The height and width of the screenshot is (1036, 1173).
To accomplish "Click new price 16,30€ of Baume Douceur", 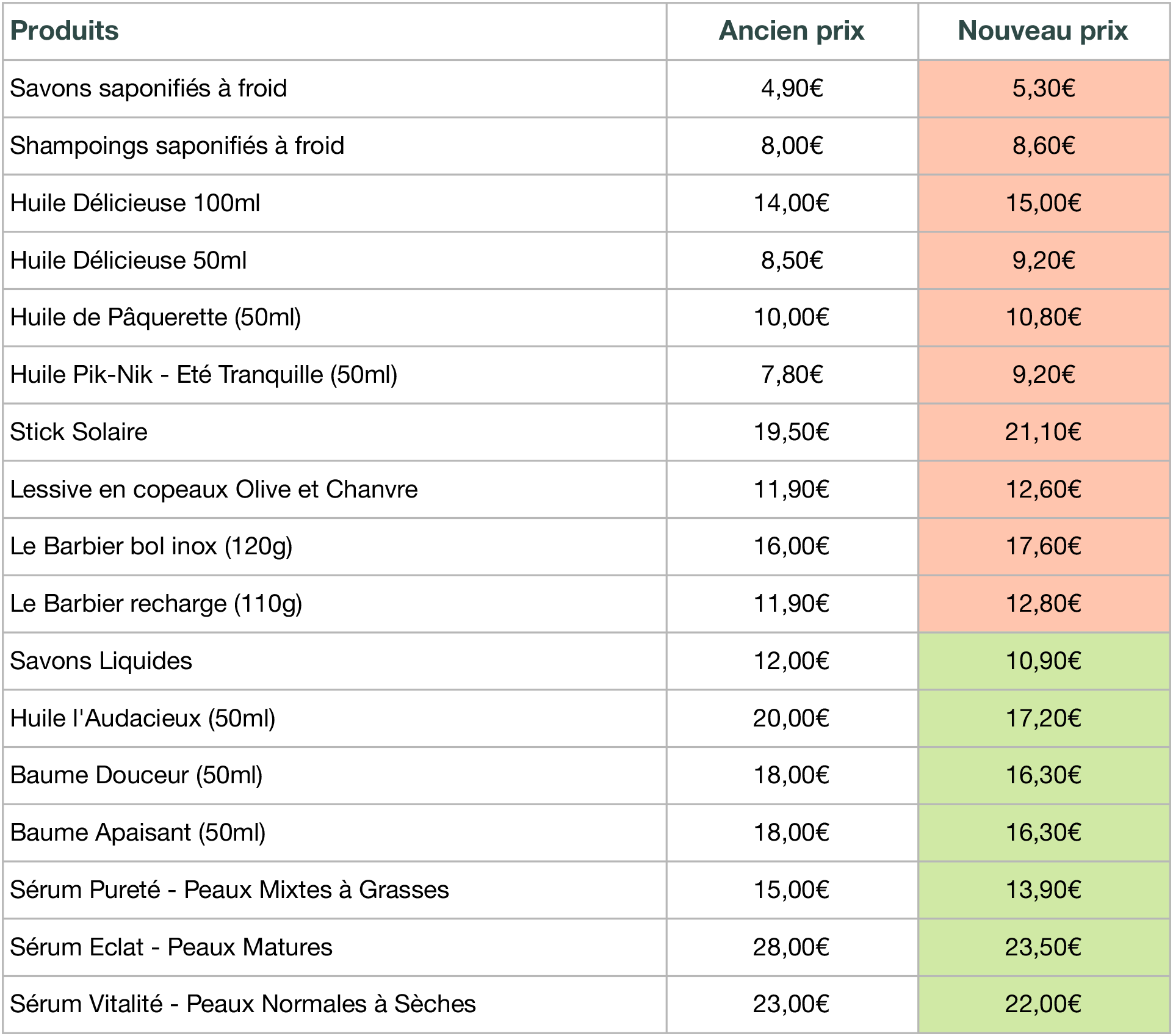I will click(1043, 775).
